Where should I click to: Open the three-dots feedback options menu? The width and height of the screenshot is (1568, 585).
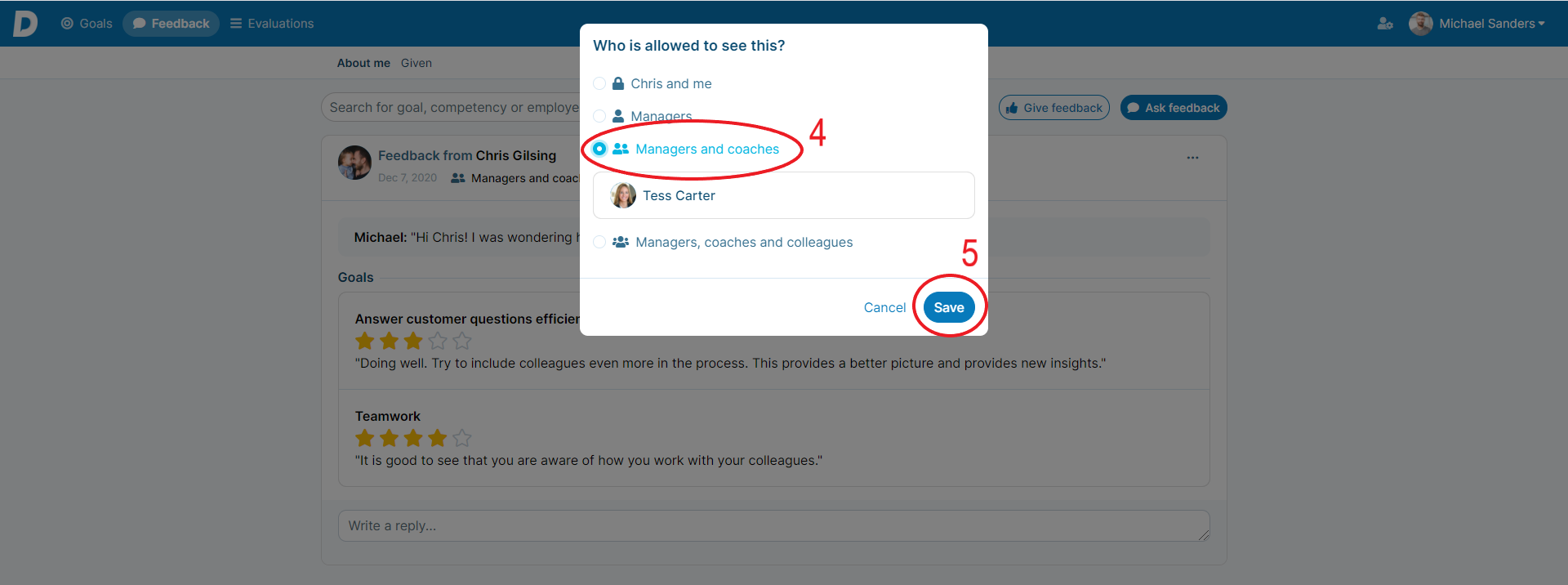1192,158
